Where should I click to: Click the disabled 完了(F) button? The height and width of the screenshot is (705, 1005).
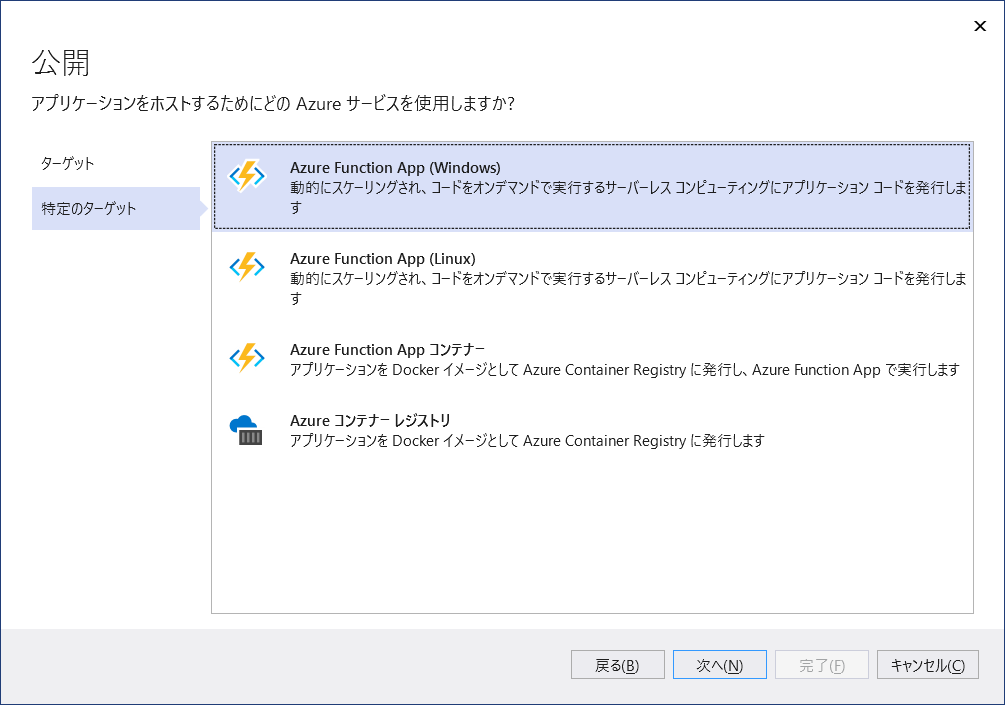tap(822, 665)
